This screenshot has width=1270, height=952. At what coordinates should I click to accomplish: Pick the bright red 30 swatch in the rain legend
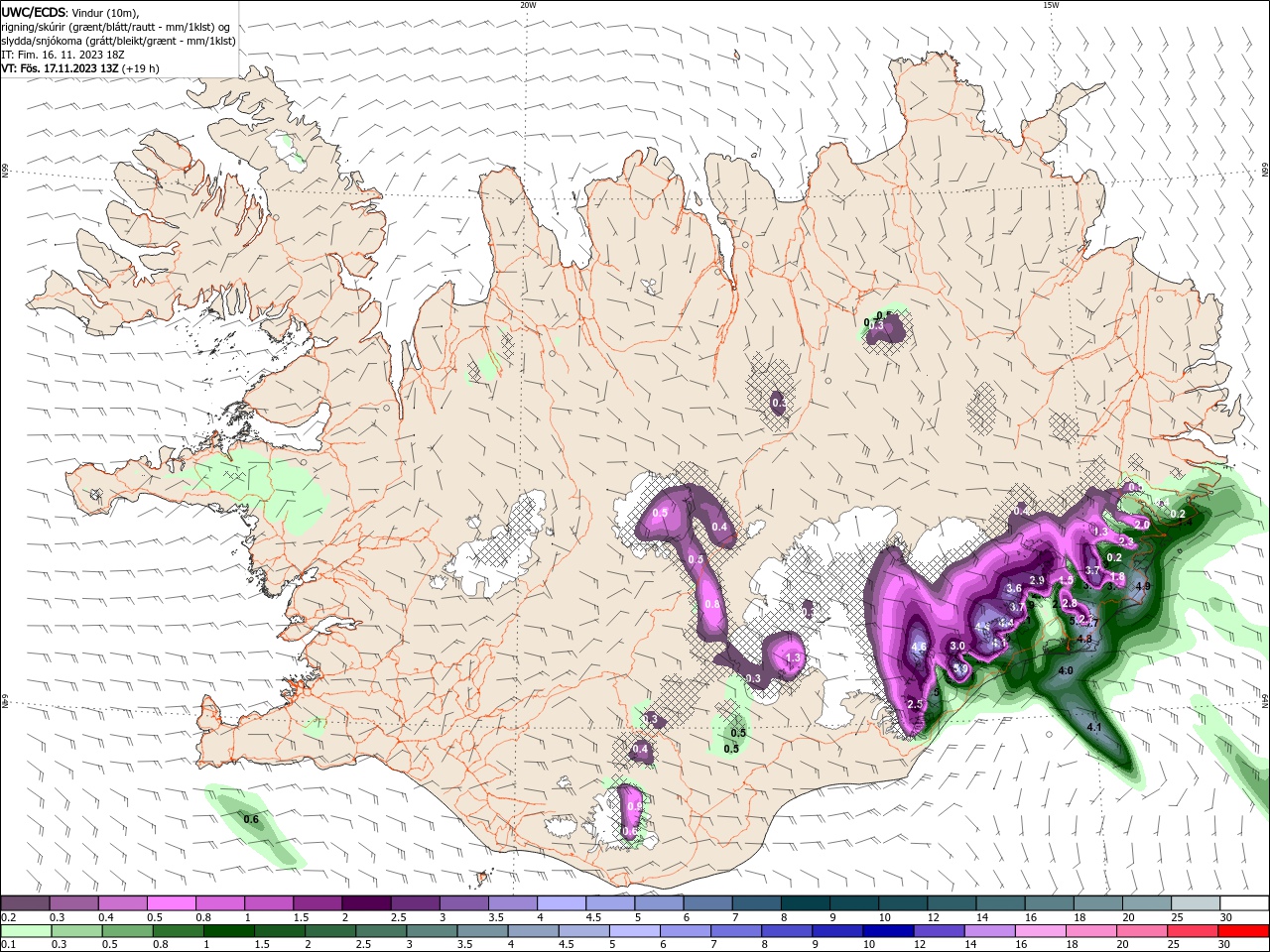tap(1244, 930)
